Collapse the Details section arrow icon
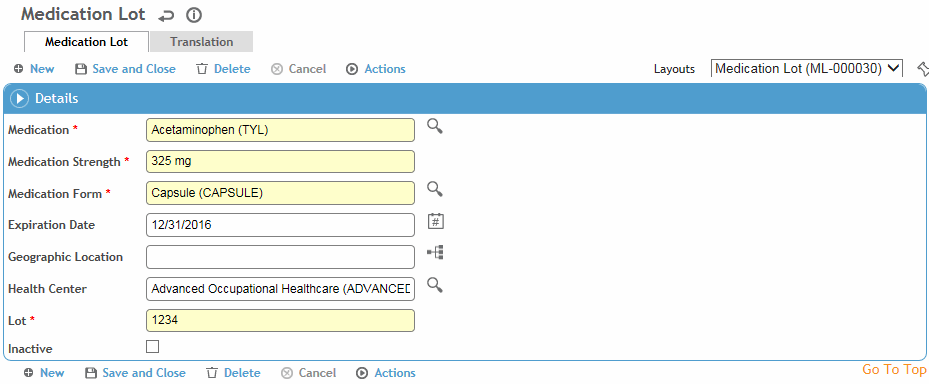 coord(20,99)
